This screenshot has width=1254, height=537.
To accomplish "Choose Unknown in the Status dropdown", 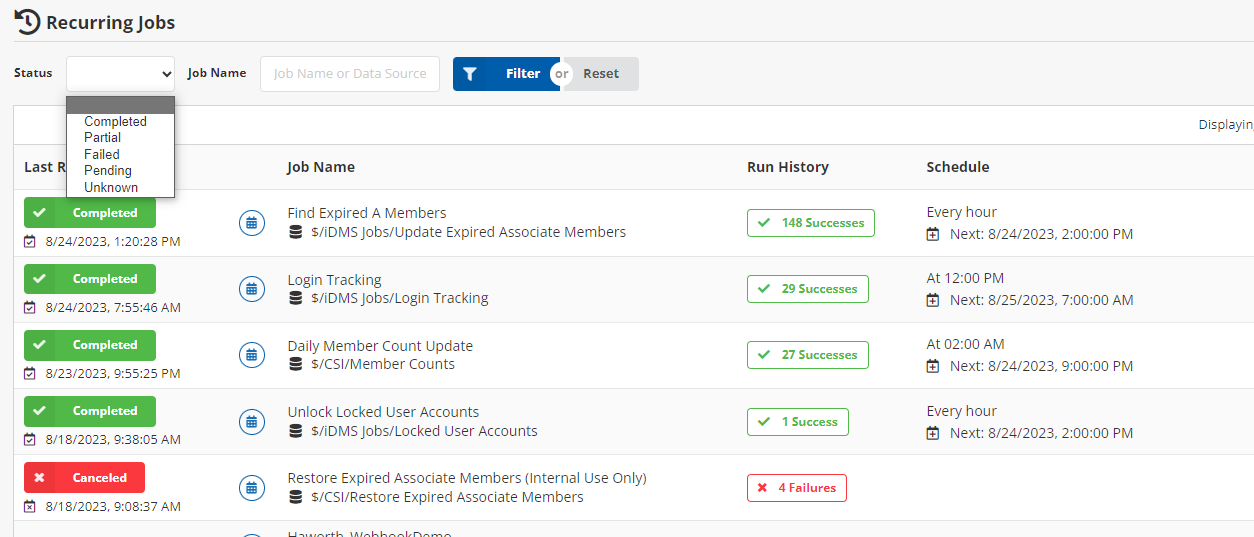I will [111, 187].
